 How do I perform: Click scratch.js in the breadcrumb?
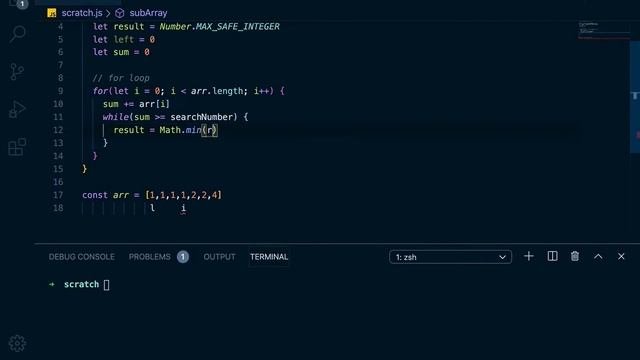coord(82,13)
